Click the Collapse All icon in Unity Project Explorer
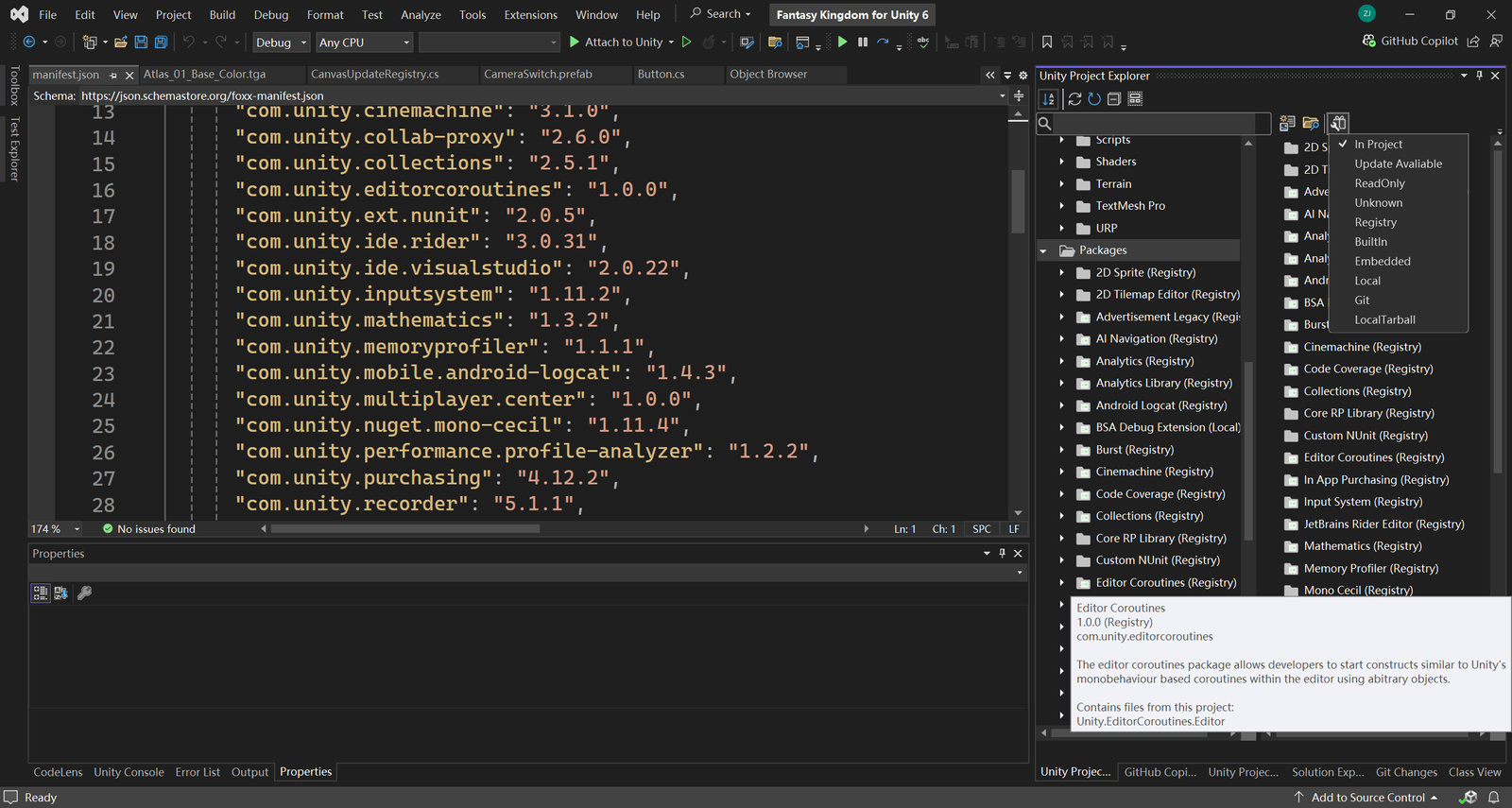The height and width of the screenshot is (808, 1512). (1114, 99)
